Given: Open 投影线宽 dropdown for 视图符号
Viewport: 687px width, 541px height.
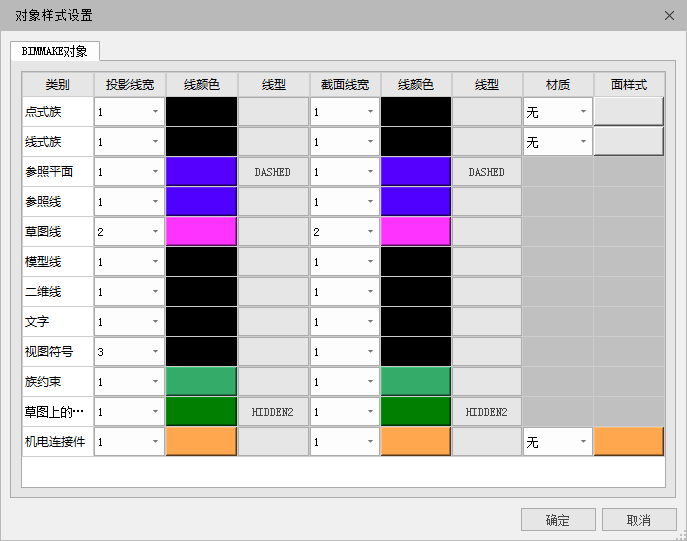Looking at the screenshot, I should tap(129, 352).
